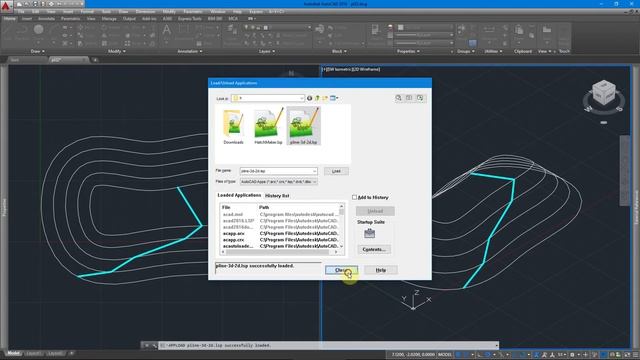Select the acapp.arx row in loaded list
This screenshot has height=360, width=640.
click(x=281, y=233)
